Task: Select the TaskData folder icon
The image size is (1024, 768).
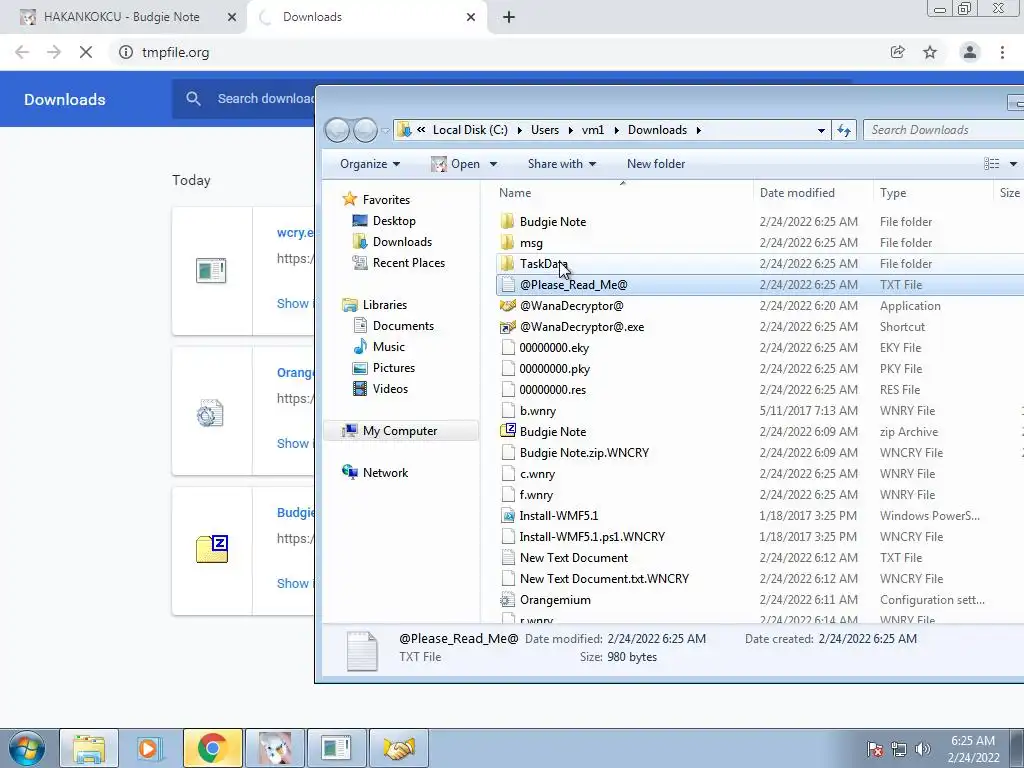Action: 507,264
